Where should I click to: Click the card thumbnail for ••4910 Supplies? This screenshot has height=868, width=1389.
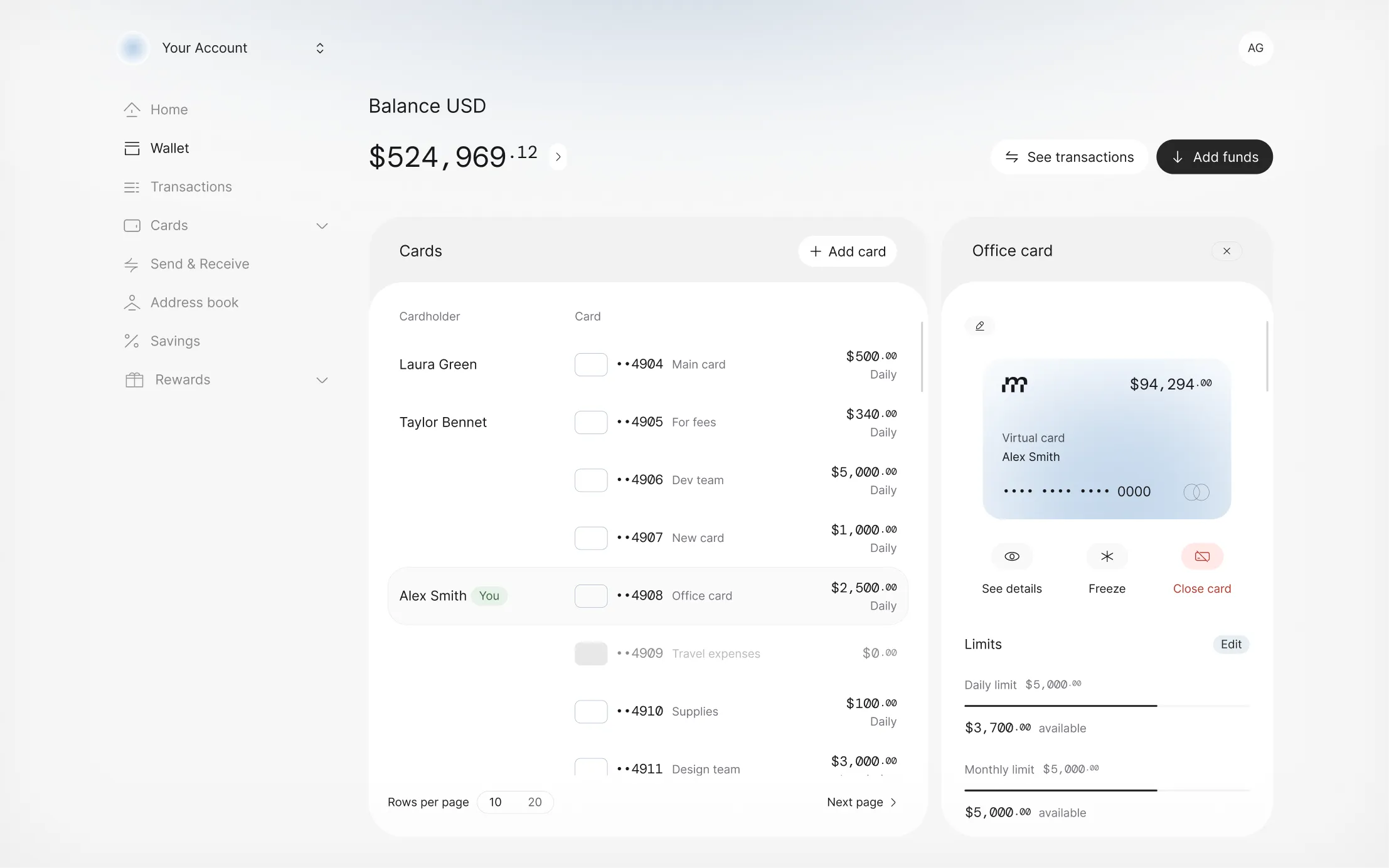coord(591,712)
